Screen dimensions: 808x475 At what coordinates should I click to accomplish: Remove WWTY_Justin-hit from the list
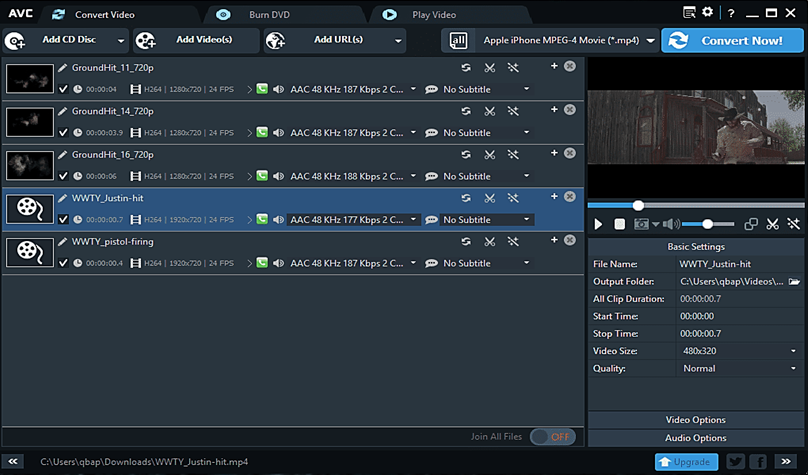[569, 196]
